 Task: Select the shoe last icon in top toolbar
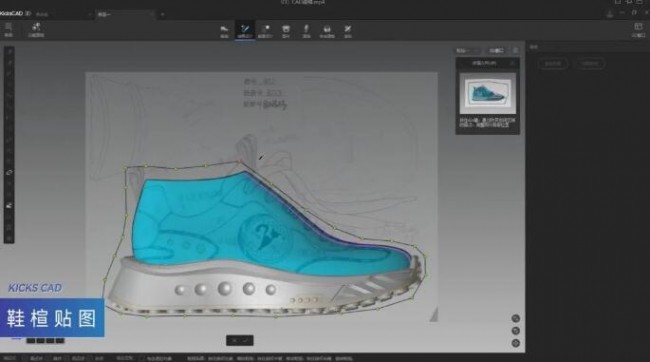(x=224, y=31)
